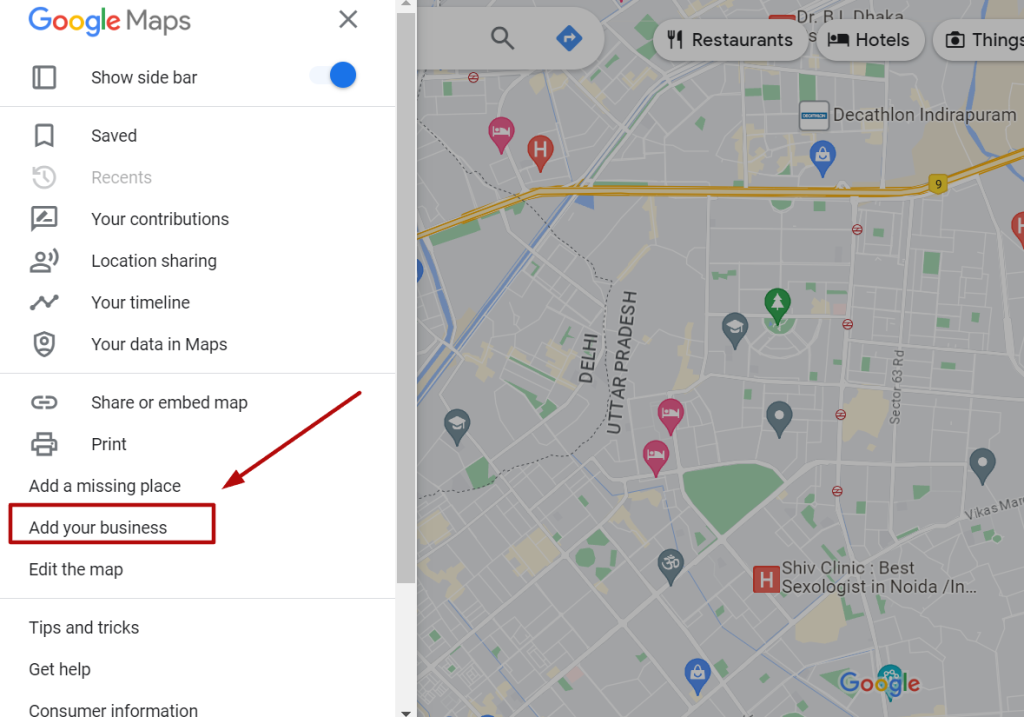Select Edit the map option
The image size is (1024, 717).
[76, 569]
